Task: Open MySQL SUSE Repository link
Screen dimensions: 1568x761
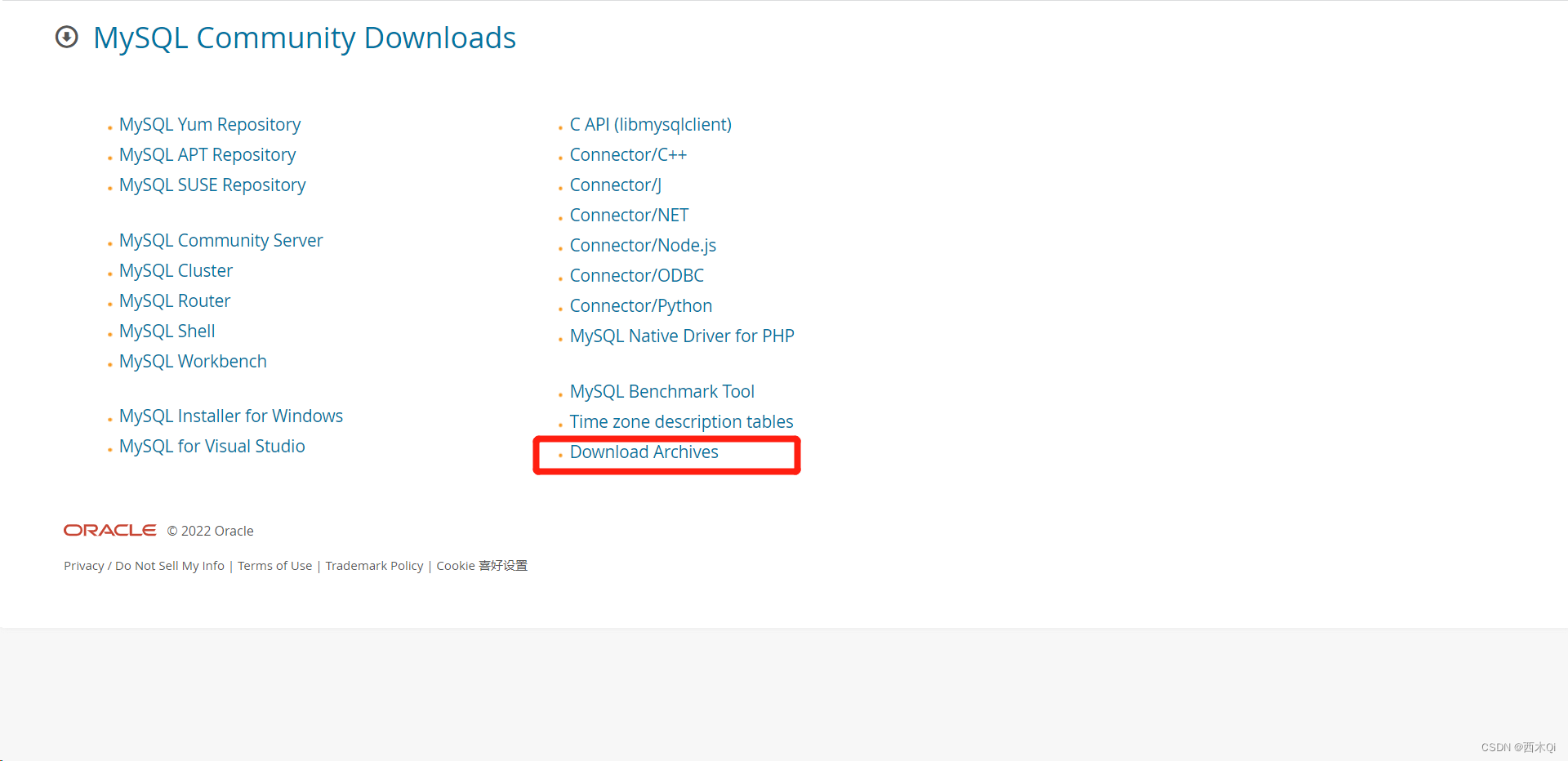Action: point(212,185)
